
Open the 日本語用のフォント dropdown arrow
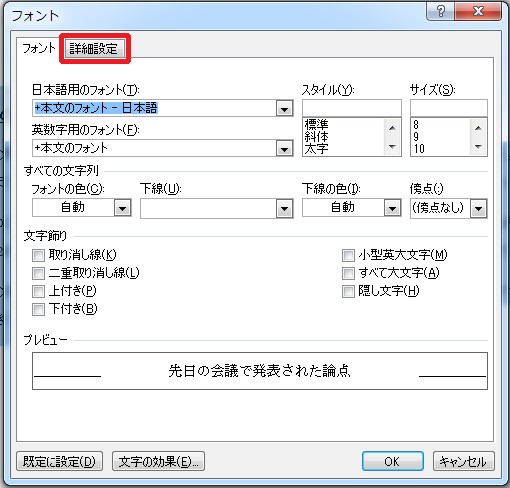pos(284,109)
